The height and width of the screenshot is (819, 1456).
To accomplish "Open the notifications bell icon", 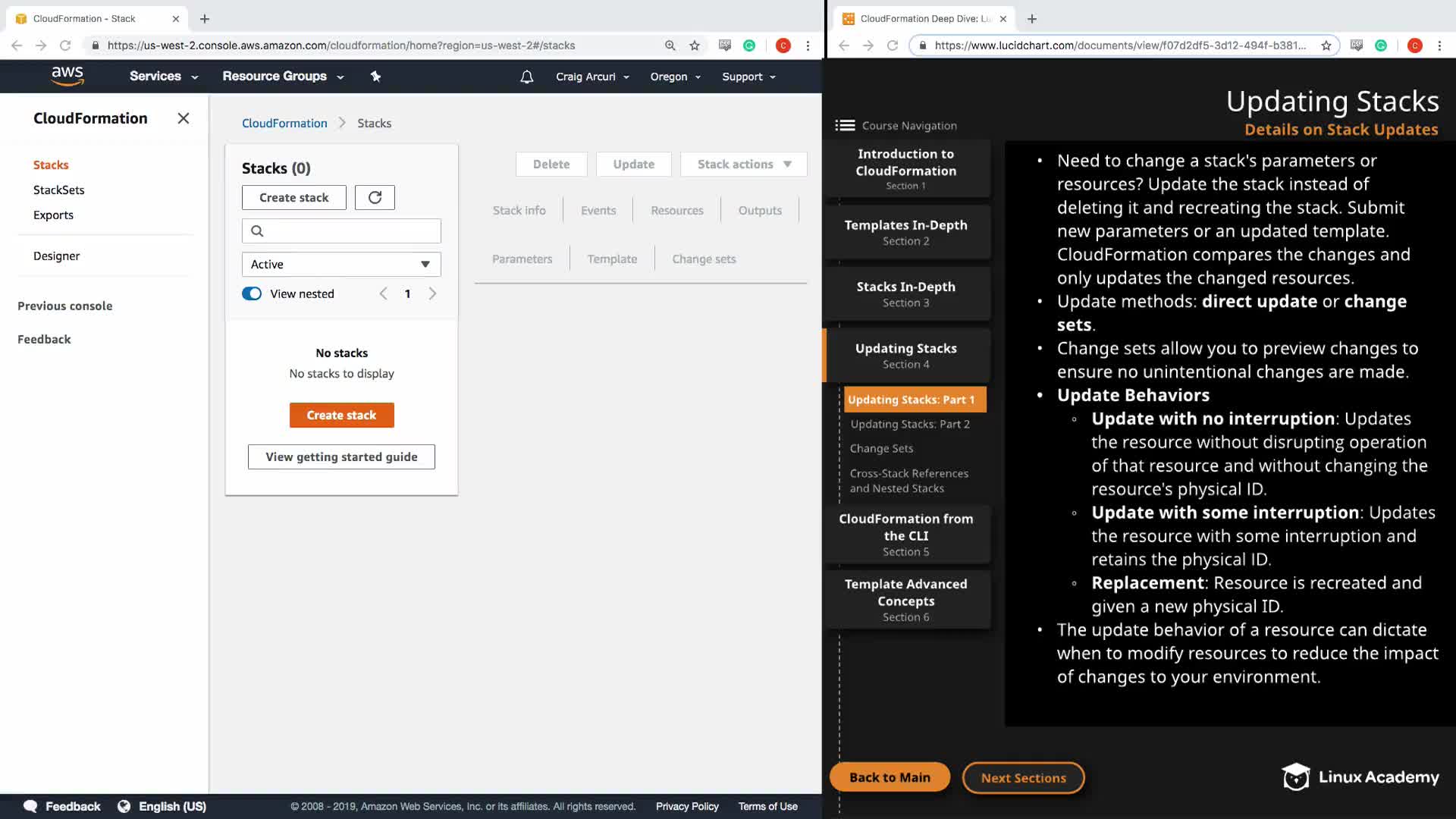I will (527, 77).
